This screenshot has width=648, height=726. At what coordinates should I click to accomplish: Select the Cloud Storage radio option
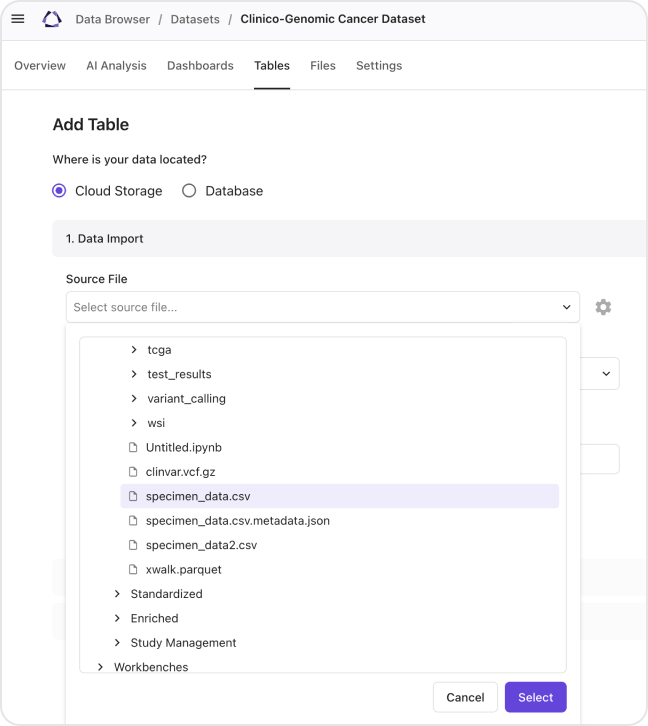tap(59, 191)
